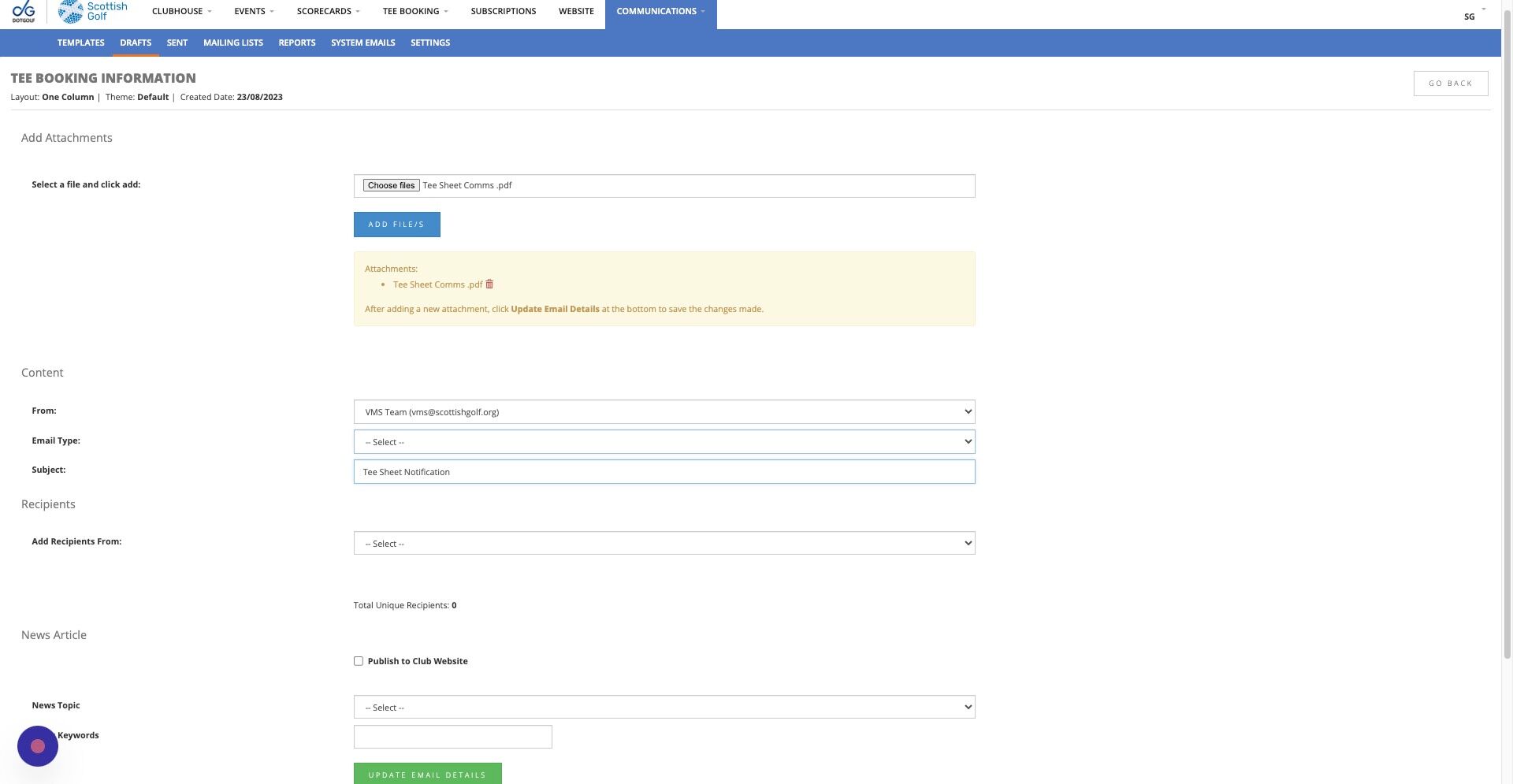This screenshot has height=784, width=1513.
Task: Expand the Clubhouse menu
Action: pyautogui.click(x=181, y=11)
